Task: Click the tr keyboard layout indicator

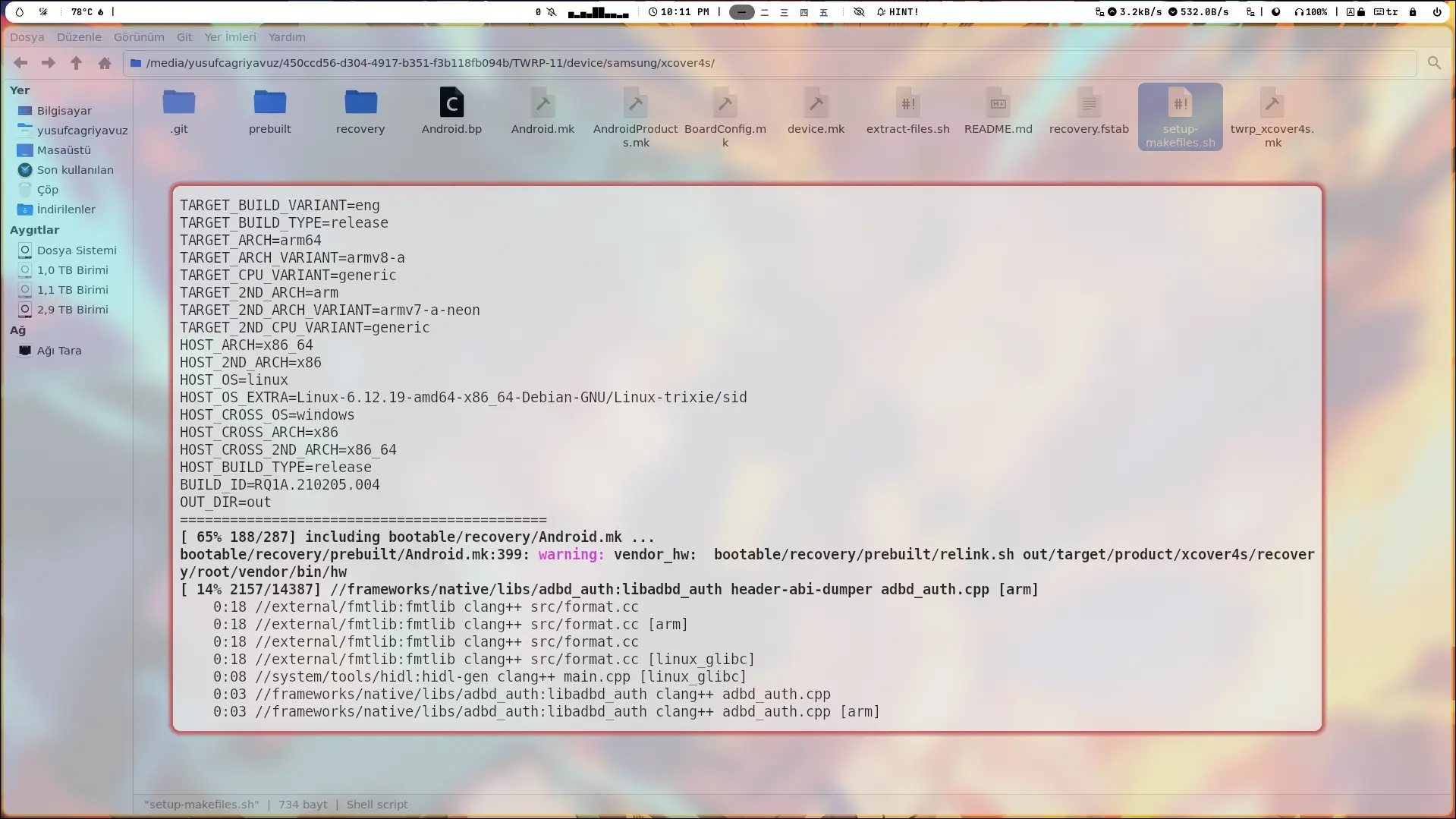Action: click(x=1385, y=12)
